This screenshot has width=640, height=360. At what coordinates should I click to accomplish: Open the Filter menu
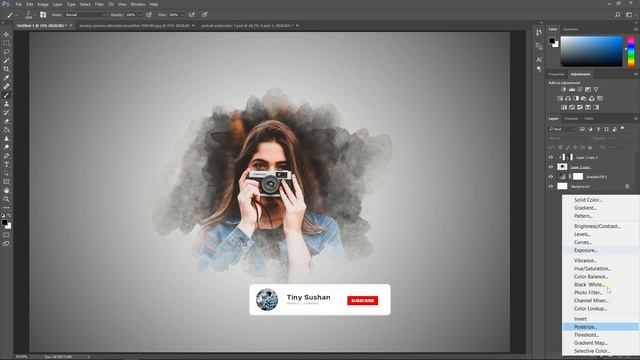pyautogui.click(x=99, y=4)
